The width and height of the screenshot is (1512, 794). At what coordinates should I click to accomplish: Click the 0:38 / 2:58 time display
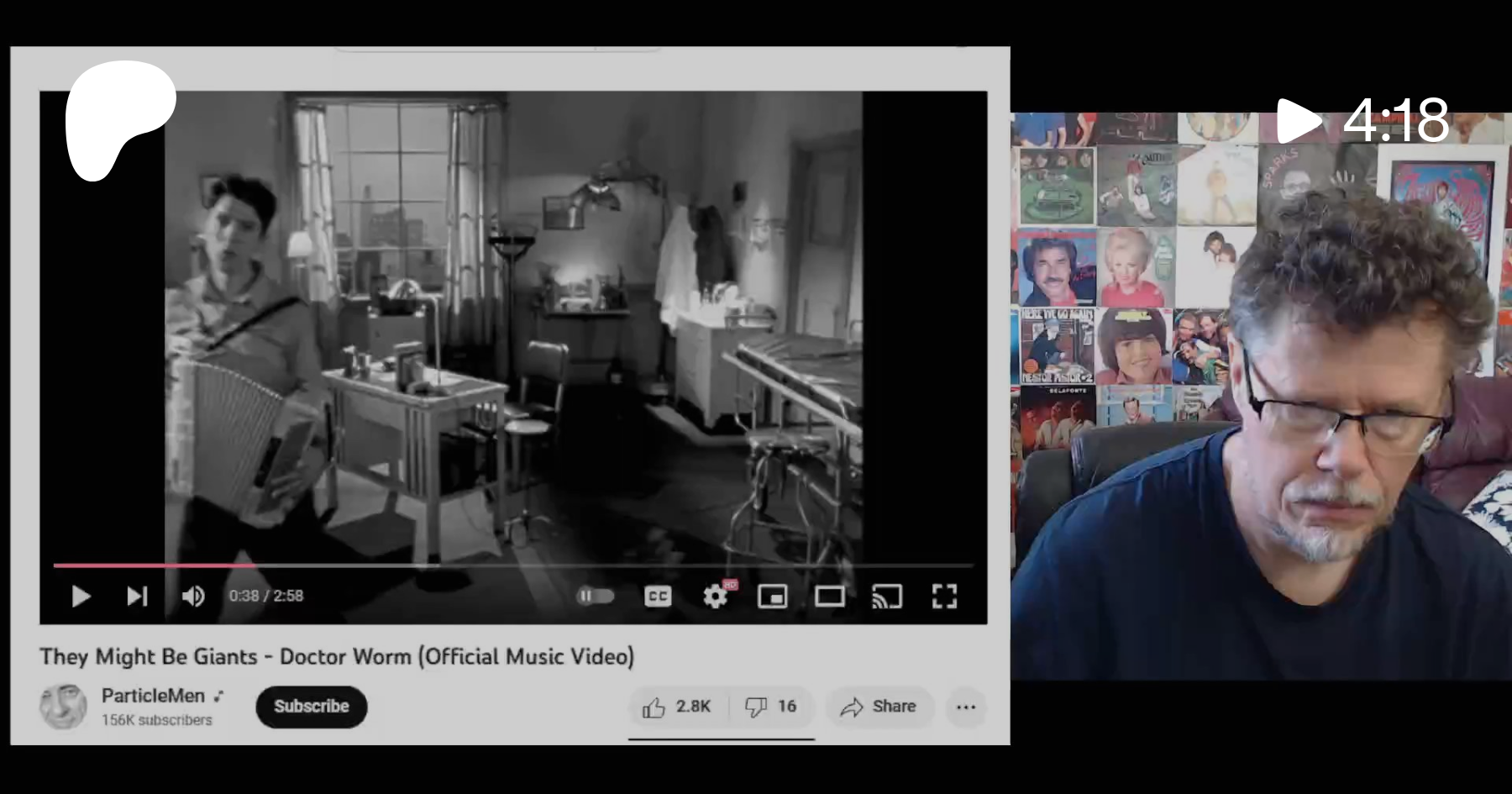pyautogui.click(x=266, y=596)
